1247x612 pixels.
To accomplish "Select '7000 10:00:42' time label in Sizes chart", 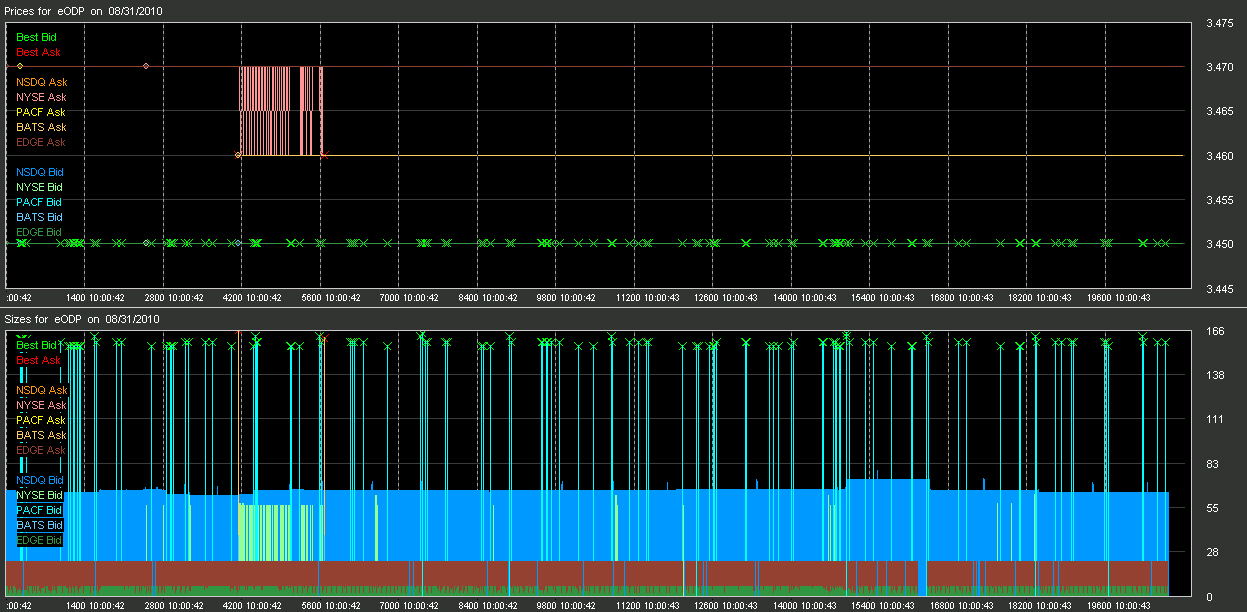I will pos(410,606).
